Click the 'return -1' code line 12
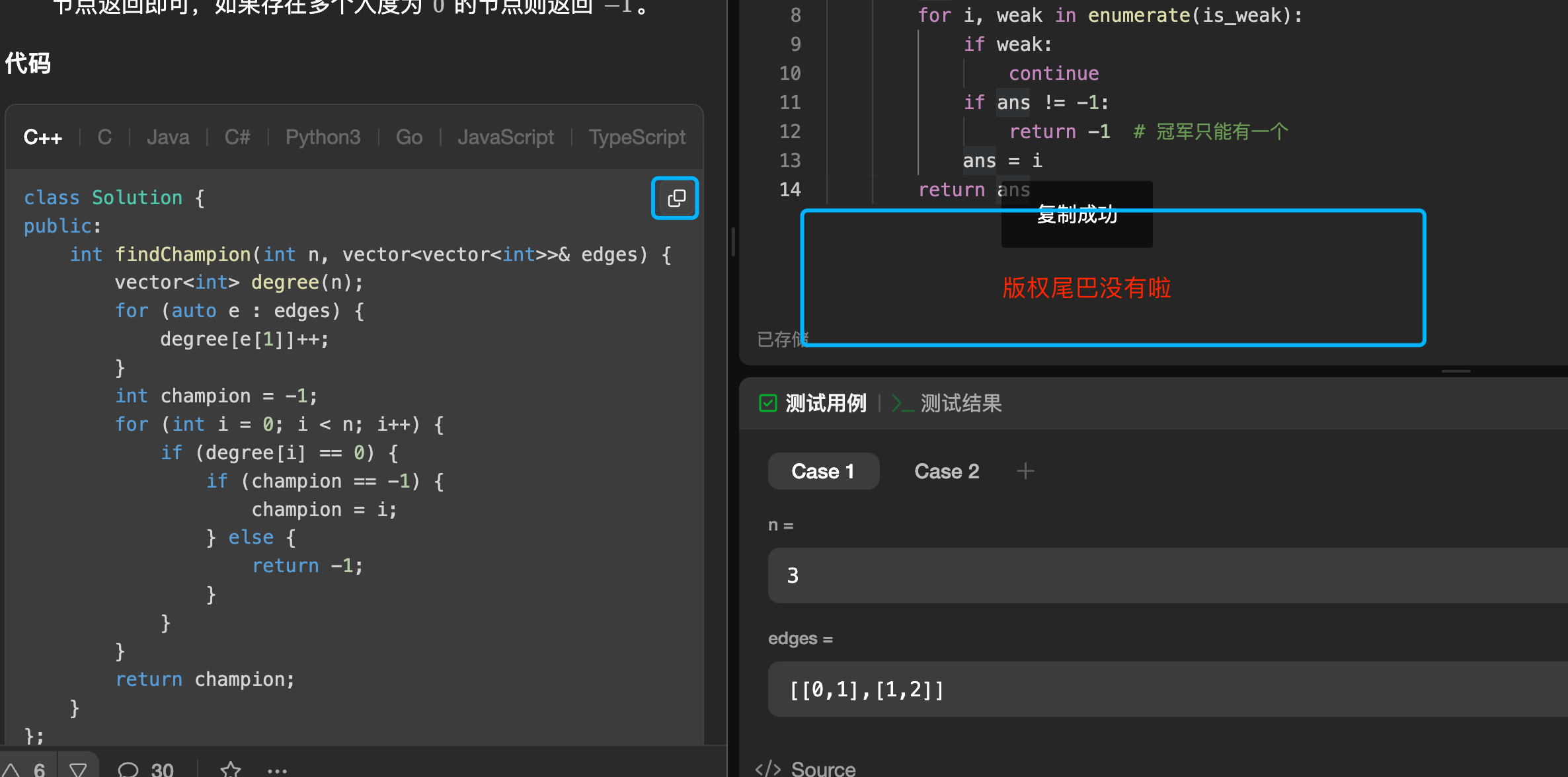 click(x=1059, y=131)
